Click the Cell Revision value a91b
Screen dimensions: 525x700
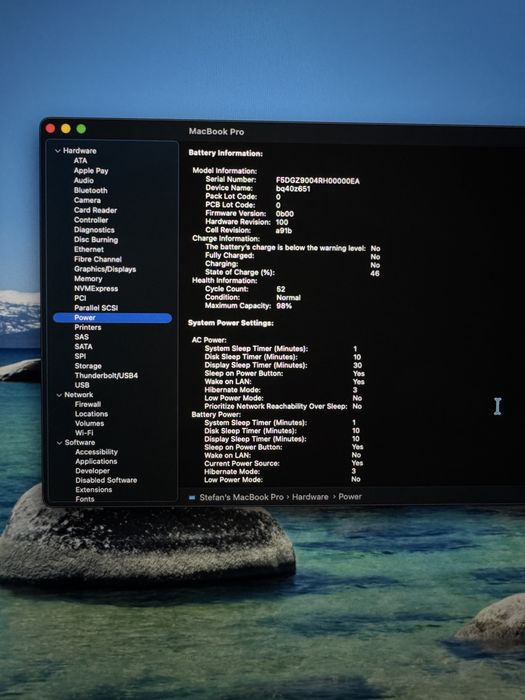click(284, 231)
